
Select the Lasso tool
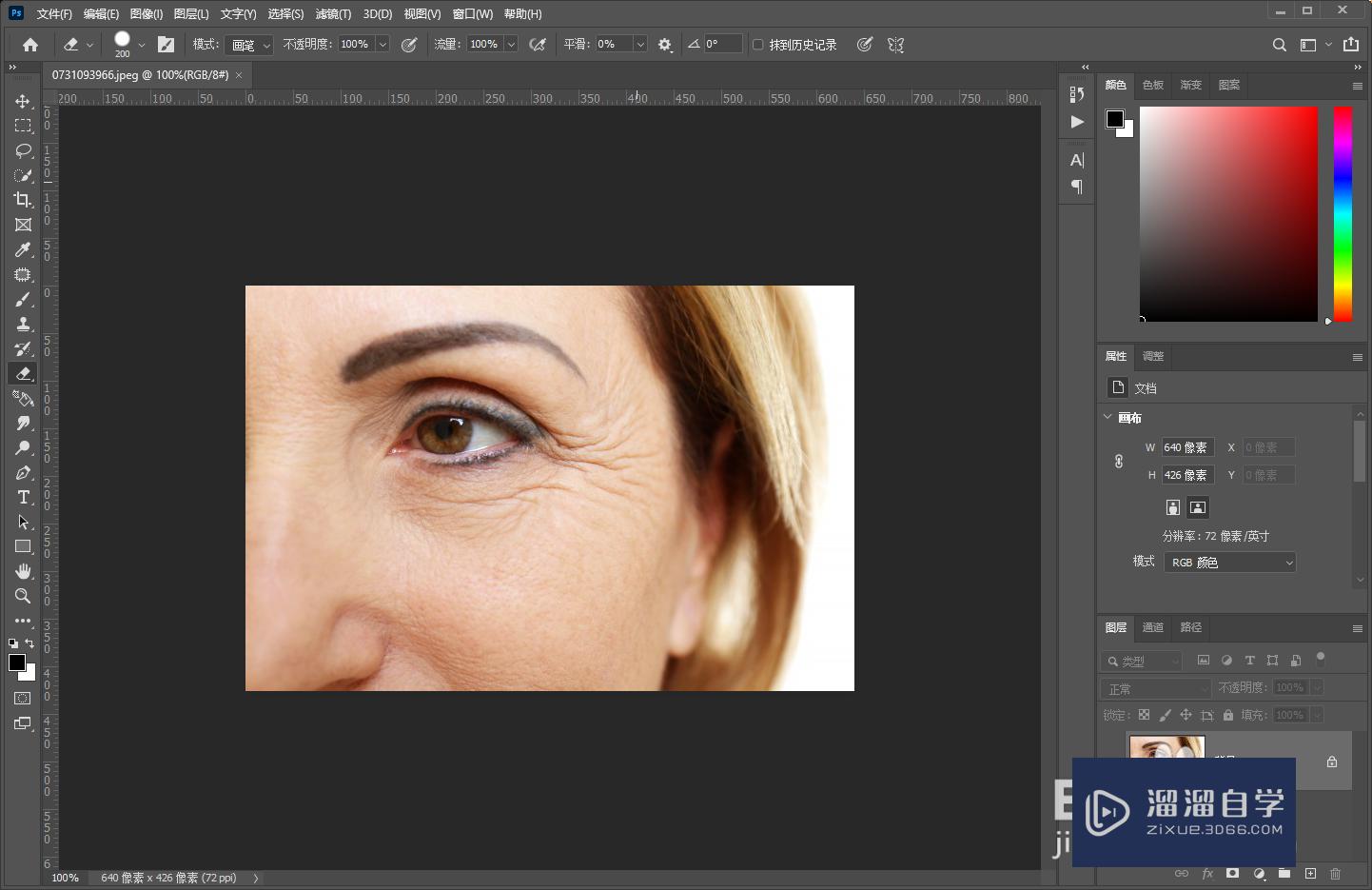pyautogui.click(x=23, y=150)
